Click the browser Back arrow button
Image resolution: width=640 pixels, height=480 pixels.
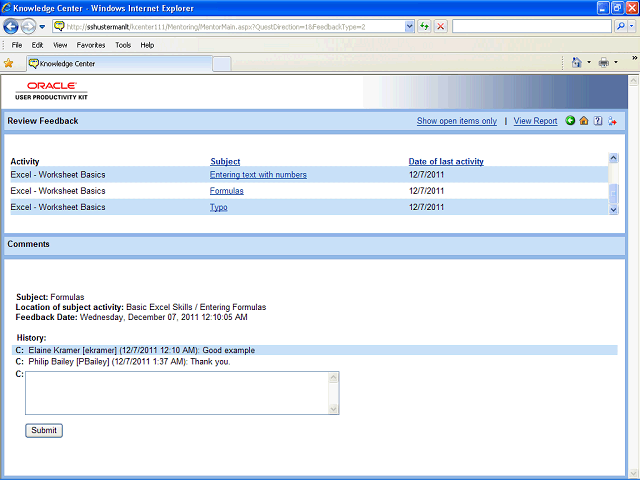coord(11,27)
